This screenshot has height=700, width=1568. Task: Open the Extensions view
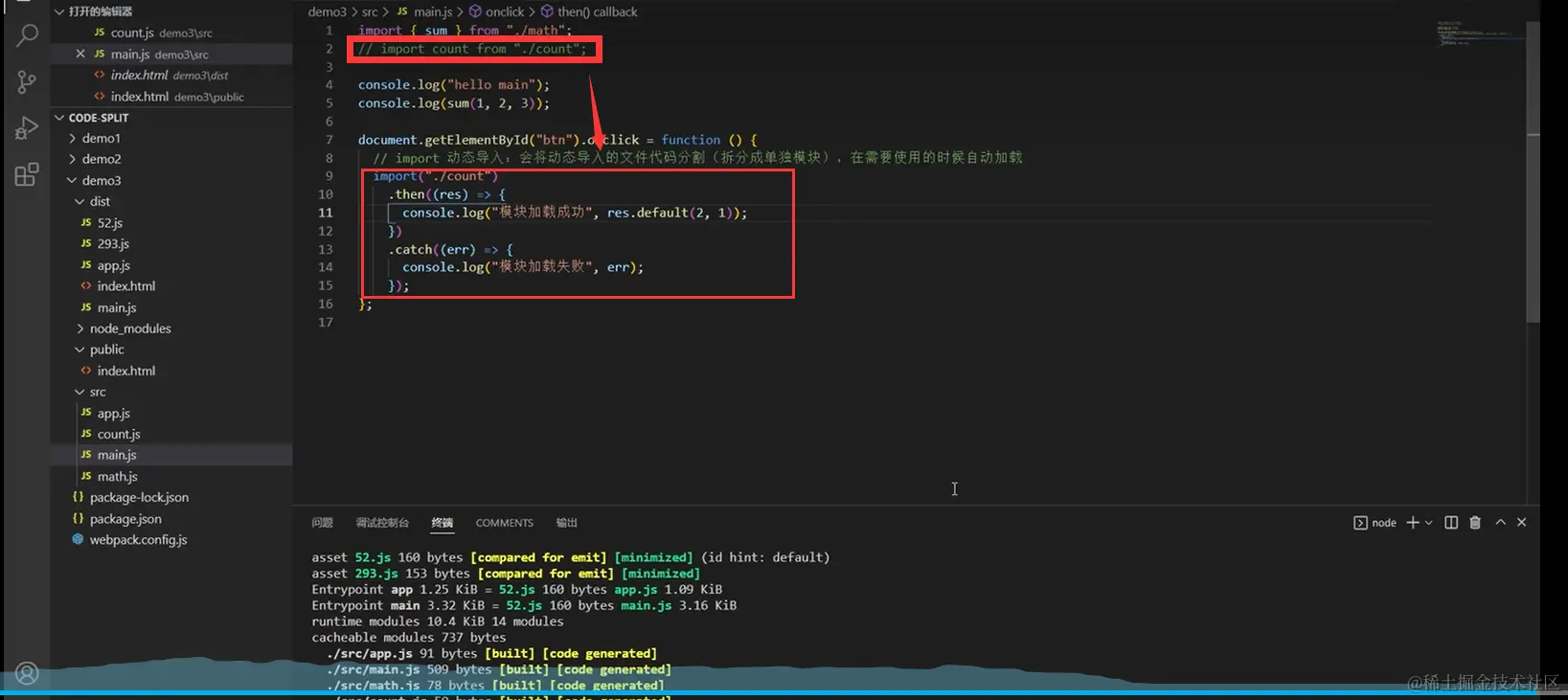click(27, 174)
